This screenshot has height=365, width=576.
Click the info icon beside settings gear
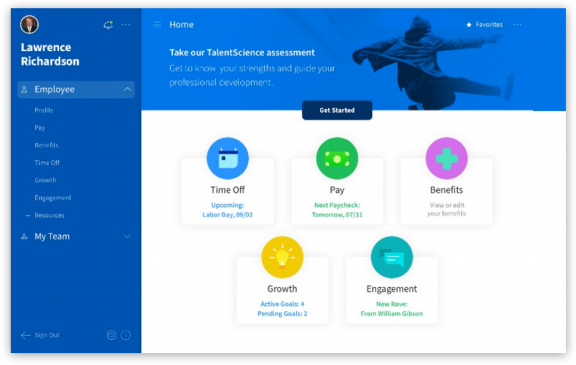(126, 335)
